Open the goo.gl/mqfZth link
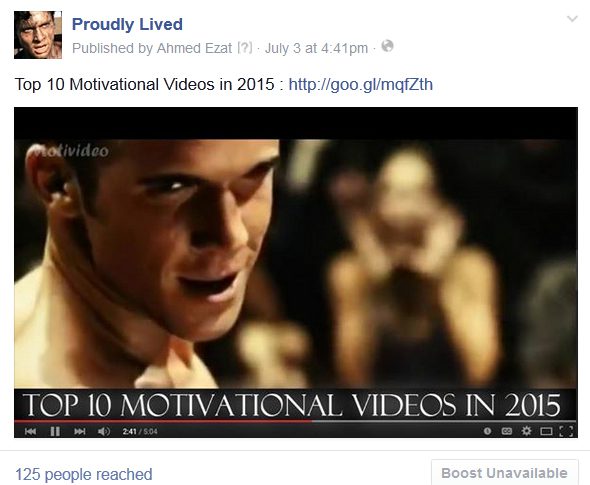This screenshot has width=590, height=485. click(x=360, y=84)
